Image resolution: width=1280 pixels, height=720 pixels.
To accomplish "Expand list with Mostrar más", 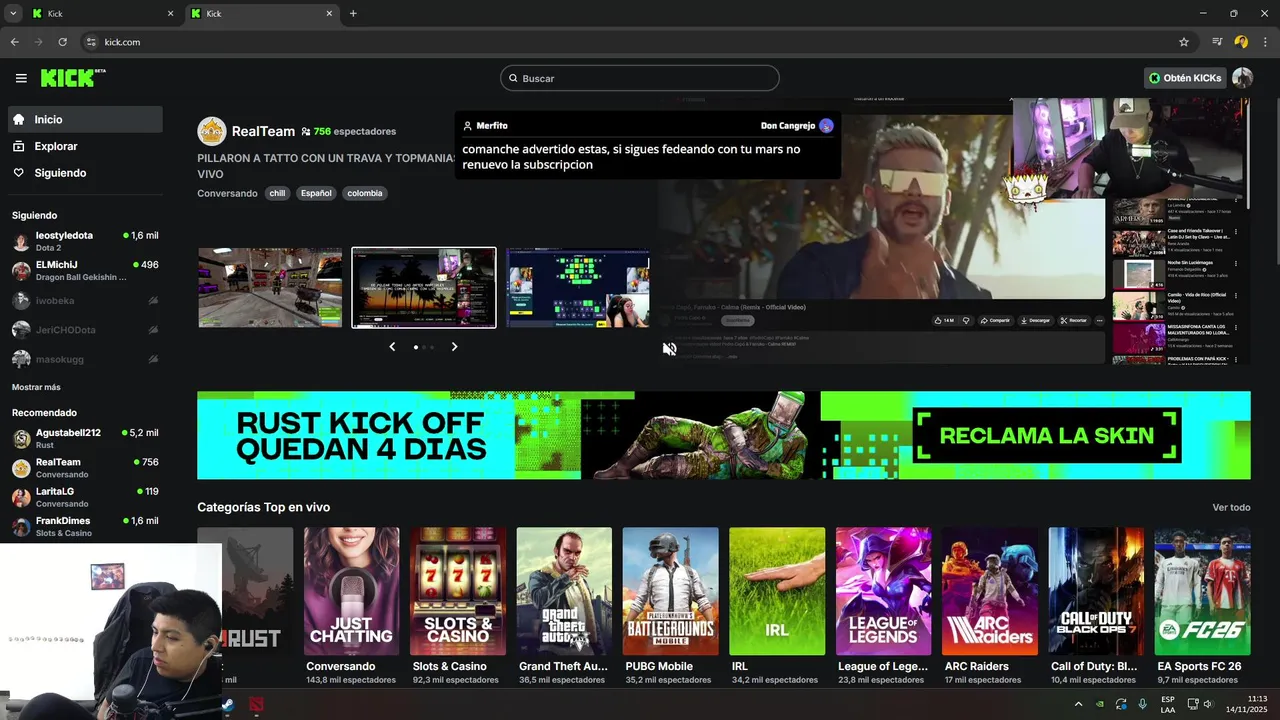I will tap(36, 387).
